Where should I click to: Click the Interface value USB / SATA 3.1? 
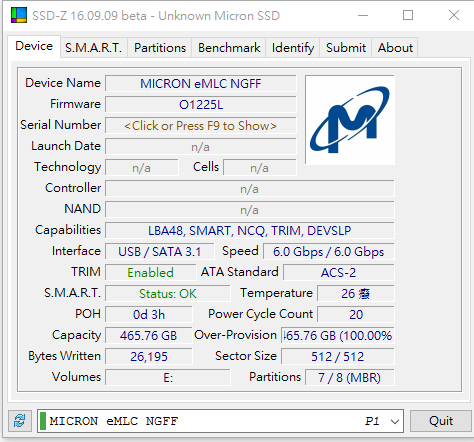[x=160, y=252]
